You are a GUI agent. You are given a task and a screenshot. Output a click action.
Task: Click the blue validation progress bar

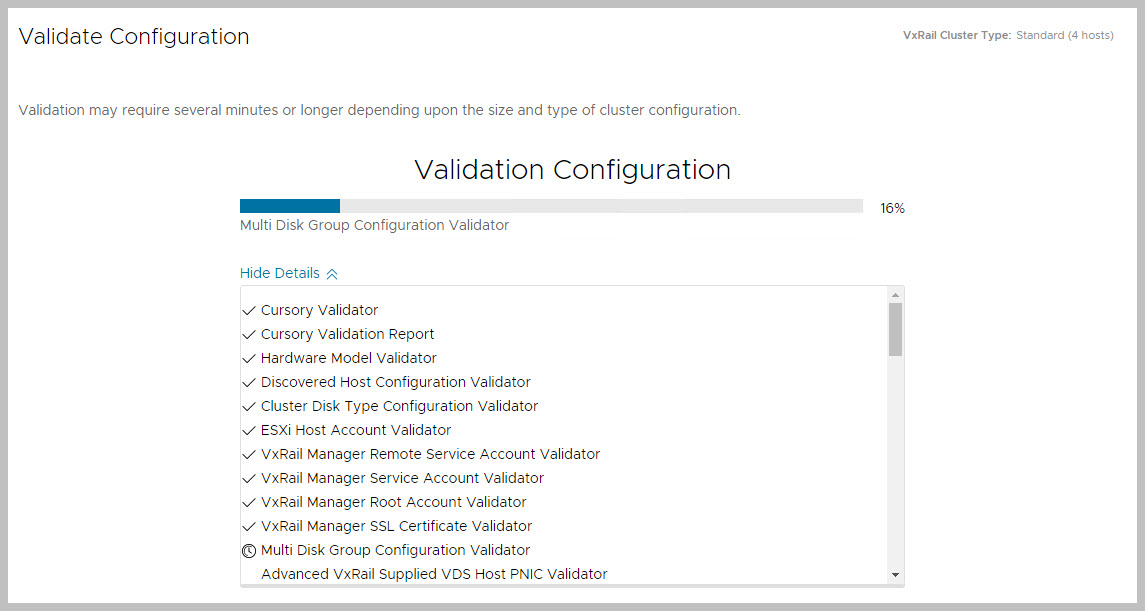point(290,206)
